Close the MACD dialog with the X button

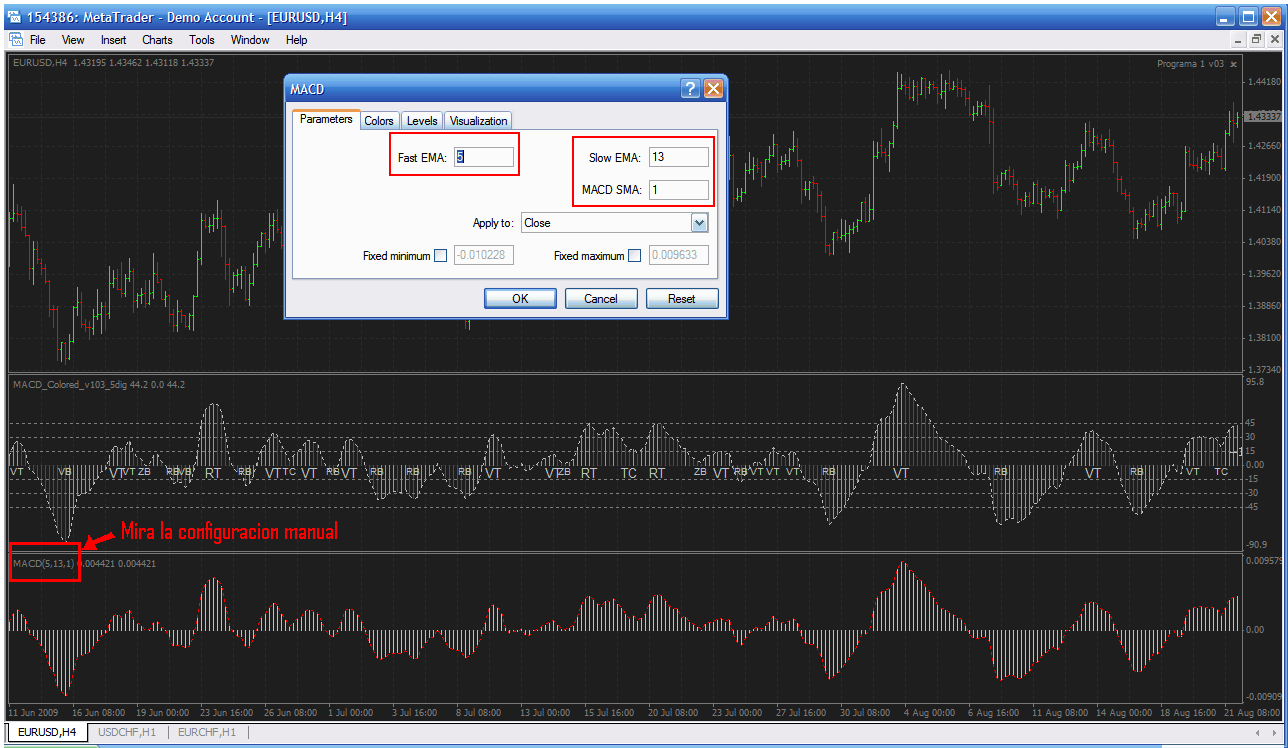[x=713, y=89]
